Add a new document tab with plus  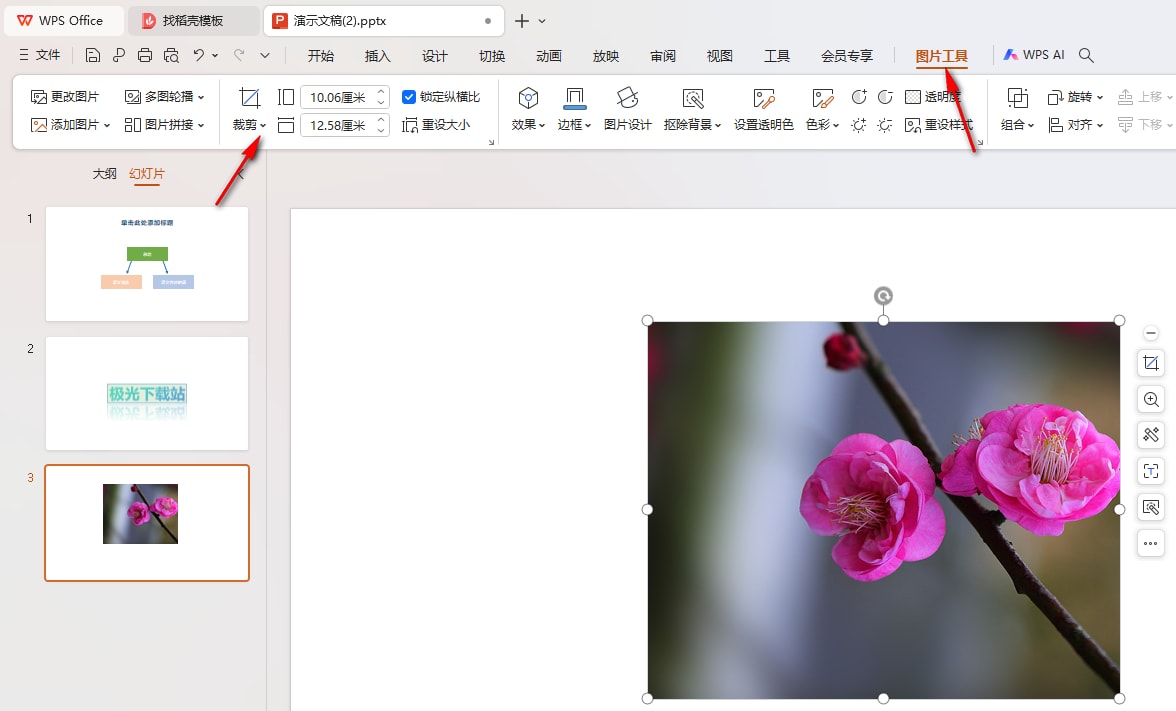(x=522, y=21)
